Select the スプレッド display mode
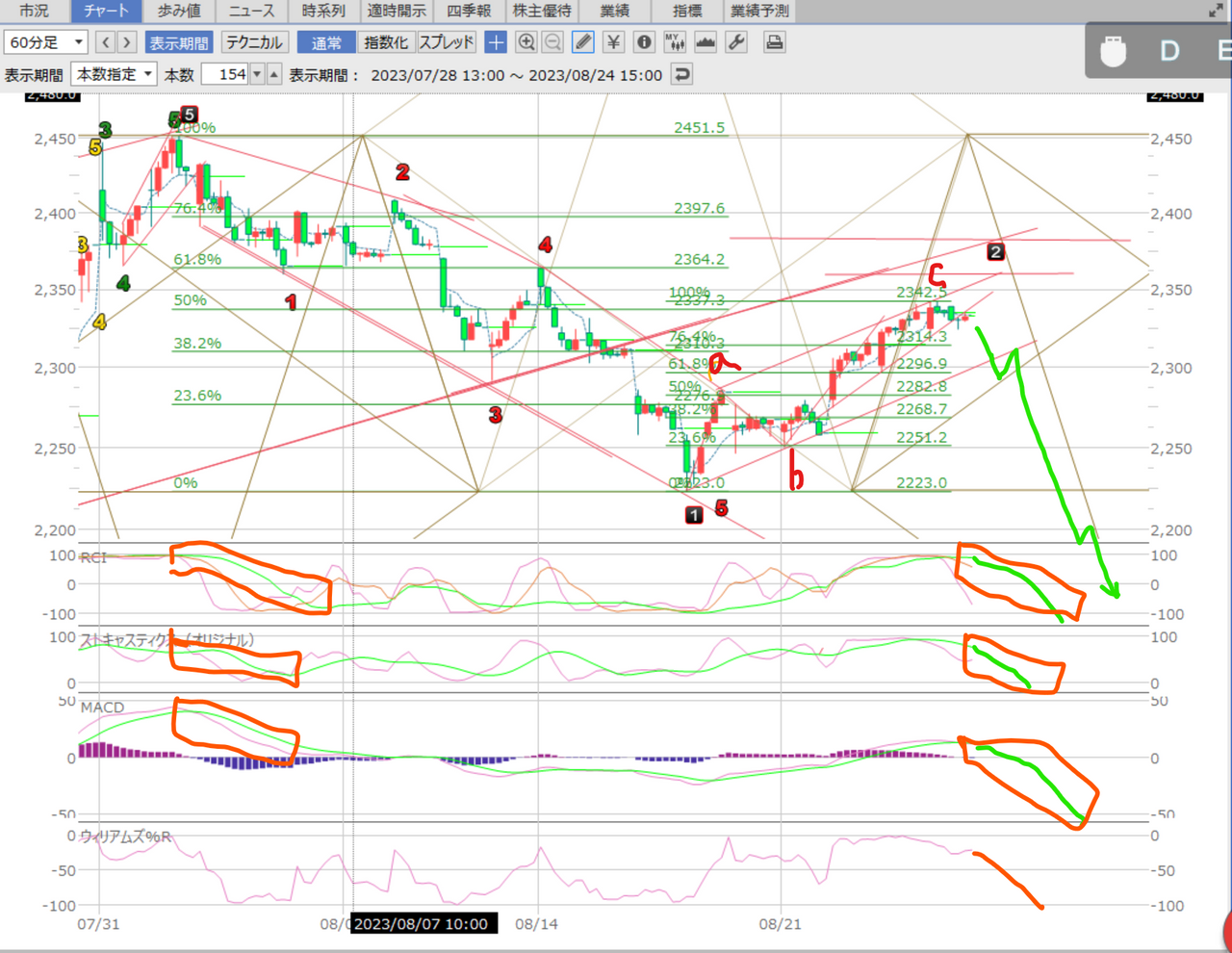Viewport: 1232px width, 953px height. [x=447, y=42]
